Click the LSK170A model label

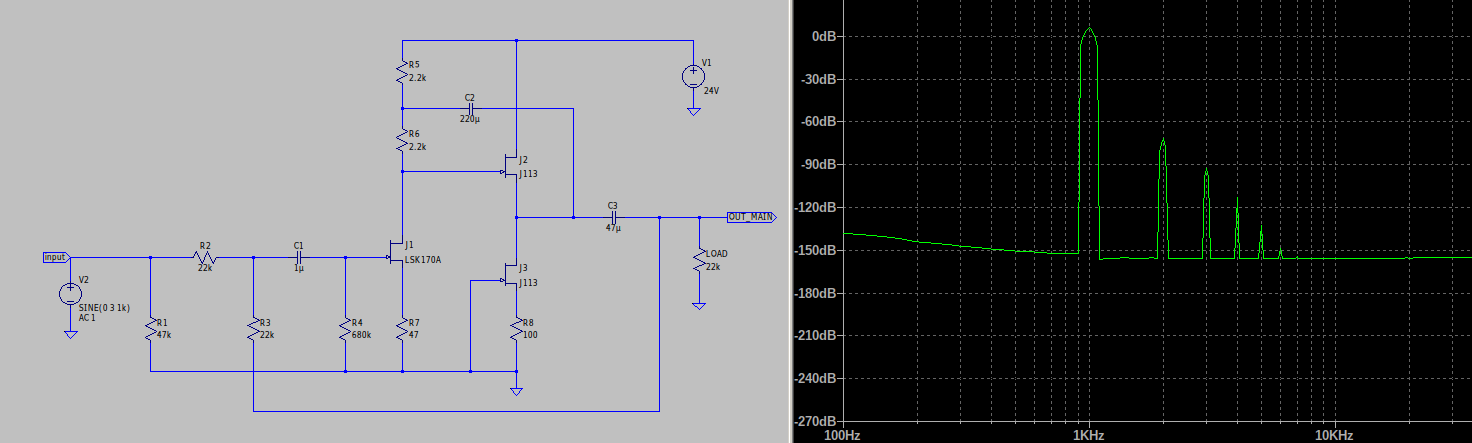tap(423, 260)
